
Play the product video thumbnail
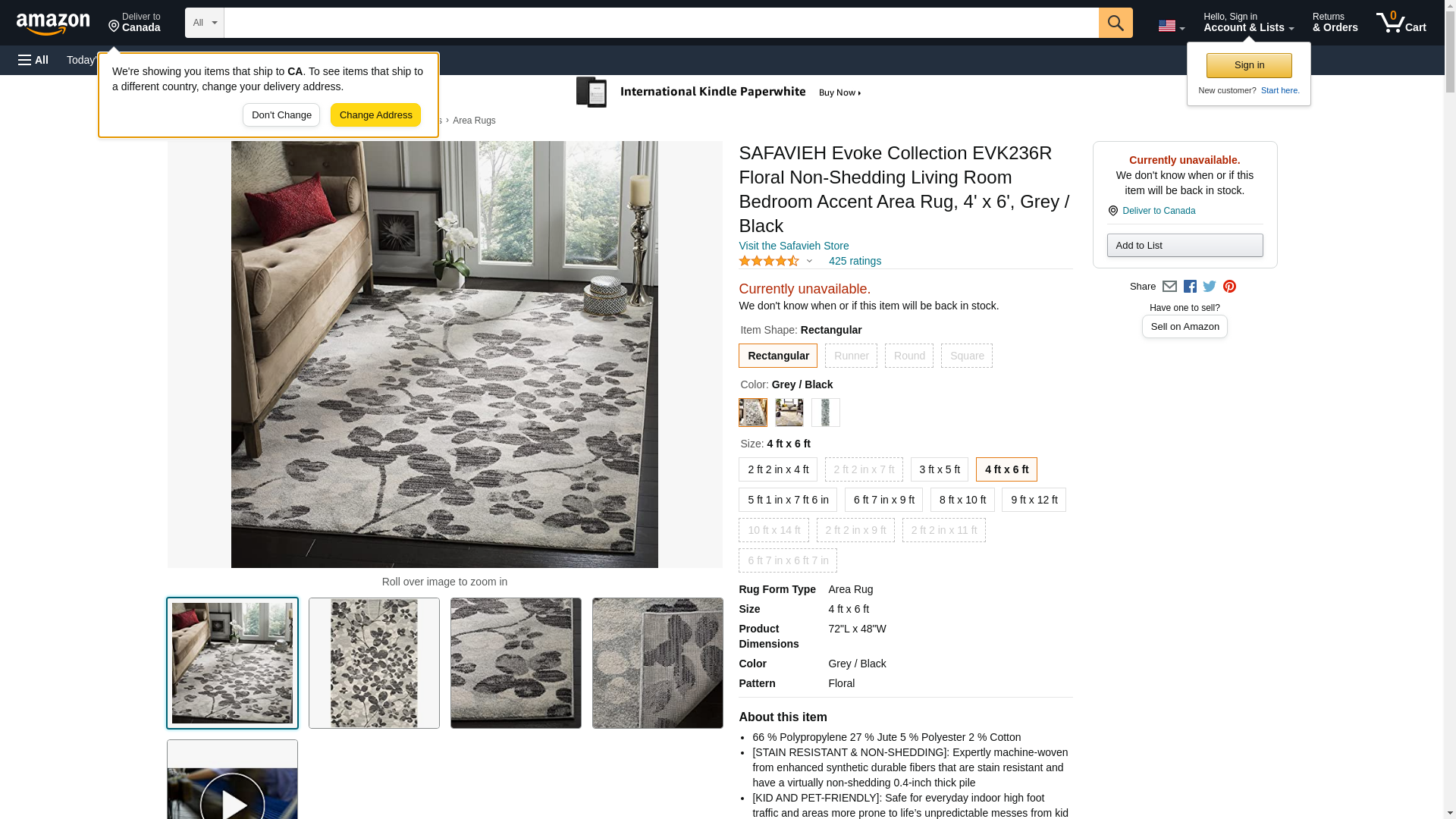(x=232, y=780)
